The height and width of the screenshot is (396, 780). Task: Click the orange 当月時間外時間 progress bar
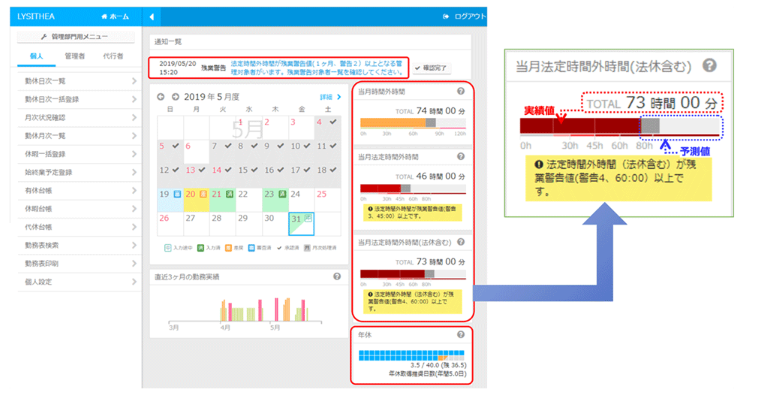click(x=413, y=123)
